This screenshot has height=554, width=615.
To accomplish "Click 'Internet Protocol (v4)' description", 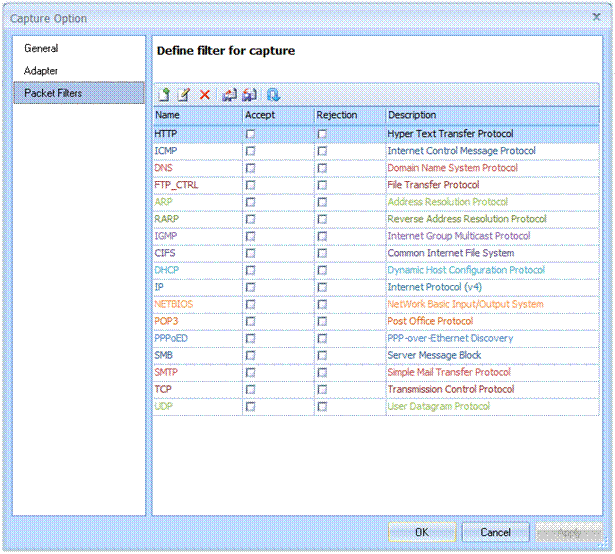I will (x=435, y=287).
